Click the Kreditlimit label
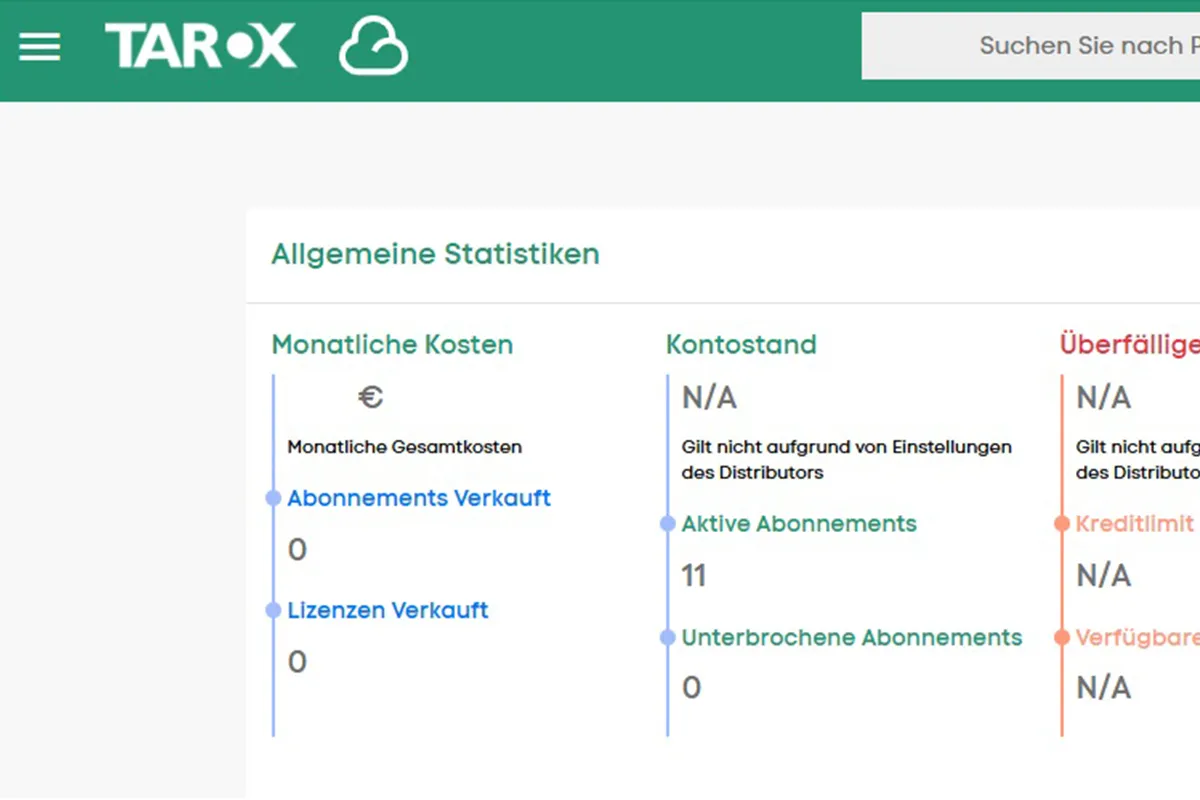Viewport: 1200px width, 800px height. click(x=1135, y=524)
